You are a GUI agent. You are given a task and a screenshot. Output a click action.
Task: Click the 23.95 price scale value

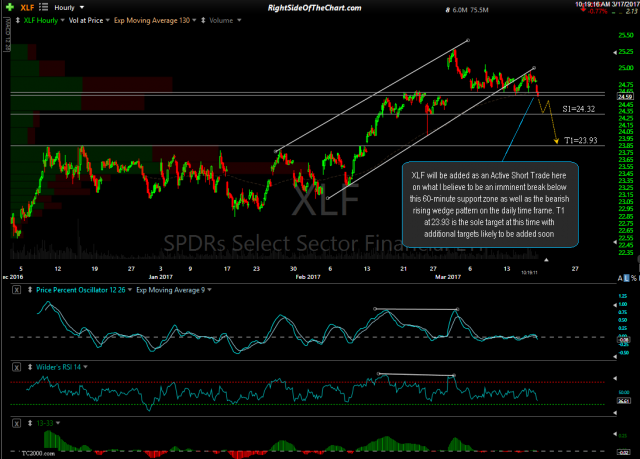pyautogui.click(x=626, y=139)
